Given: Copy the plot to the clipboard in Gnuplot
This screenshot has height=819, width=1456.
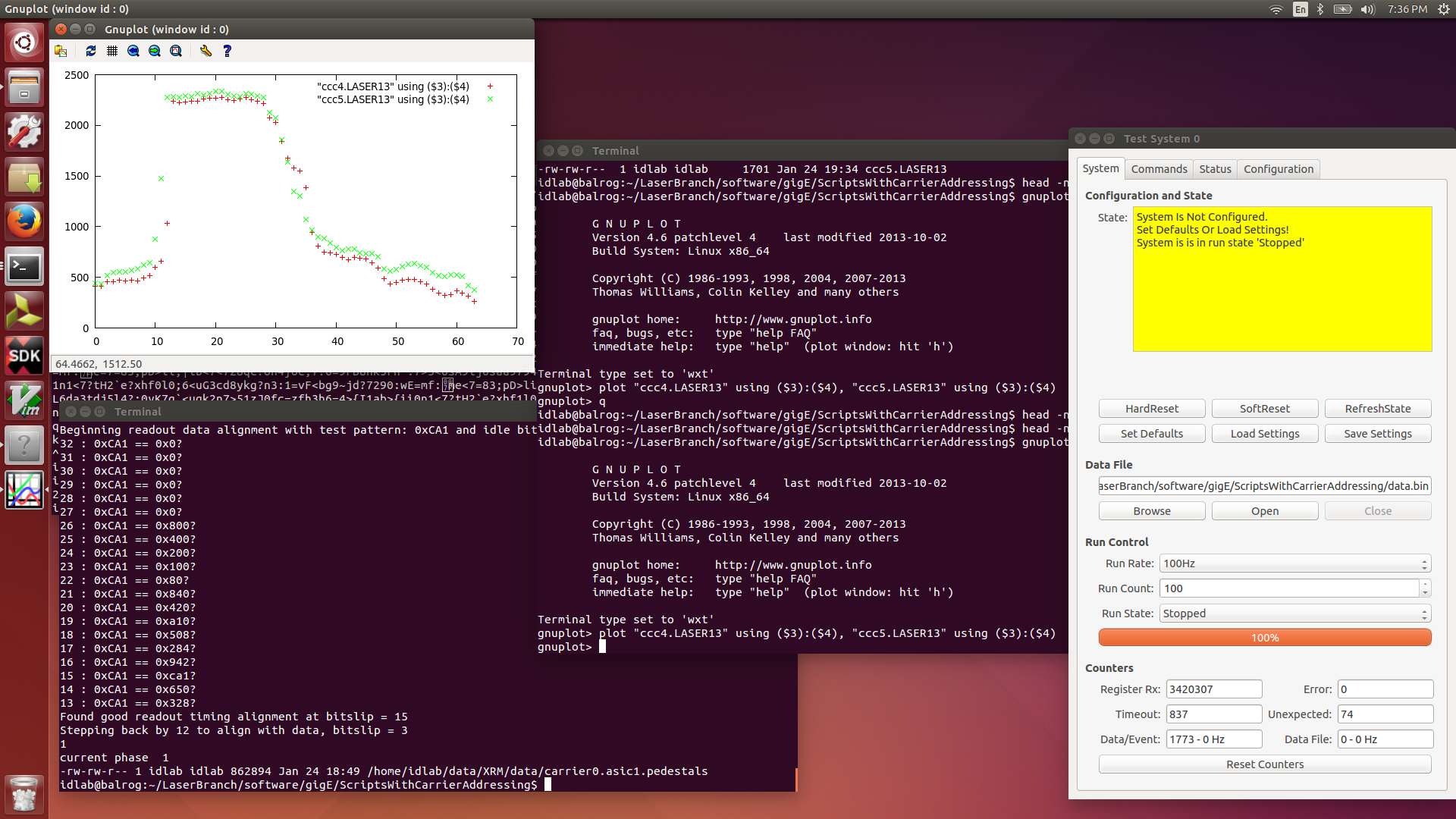Looking at the screenshot, I should tap(61, 51).
